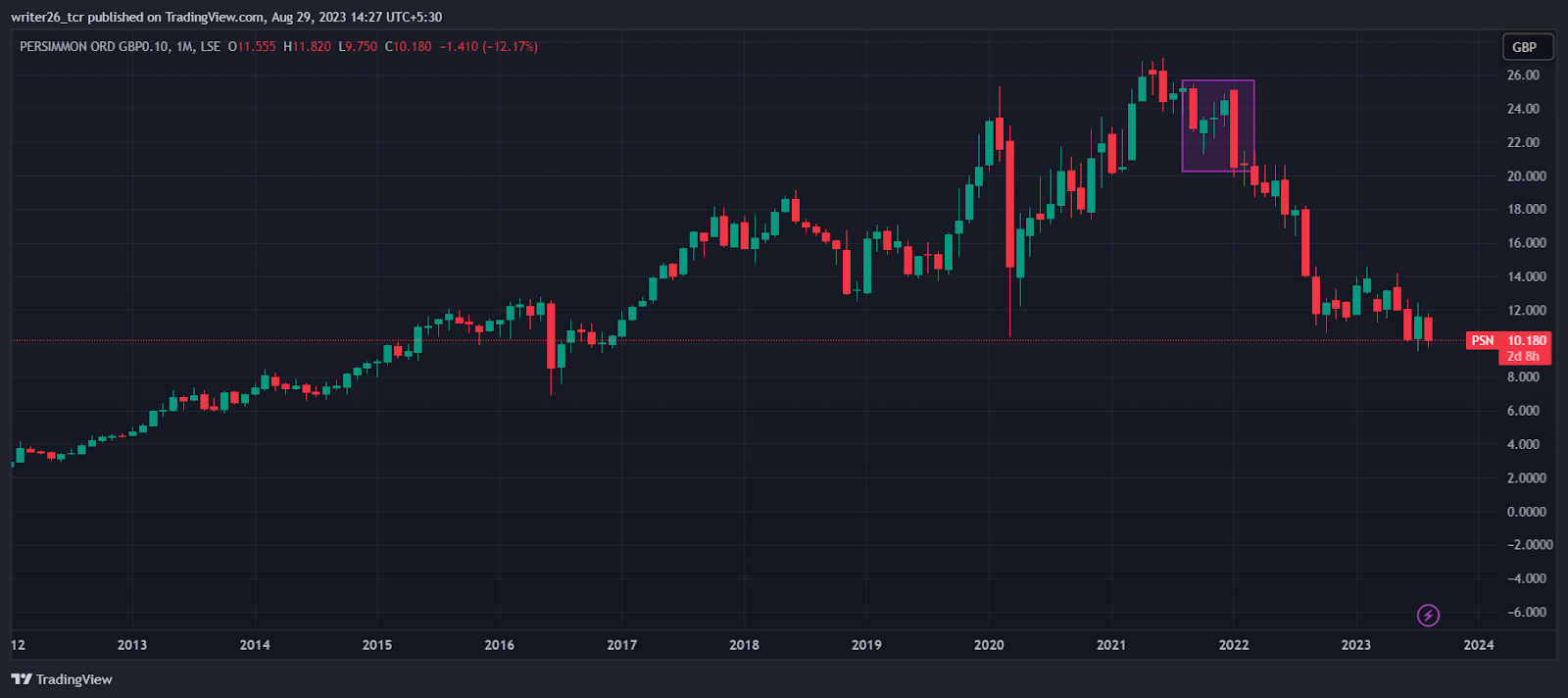Click the −6.000 price axis label

(1527, 613)
